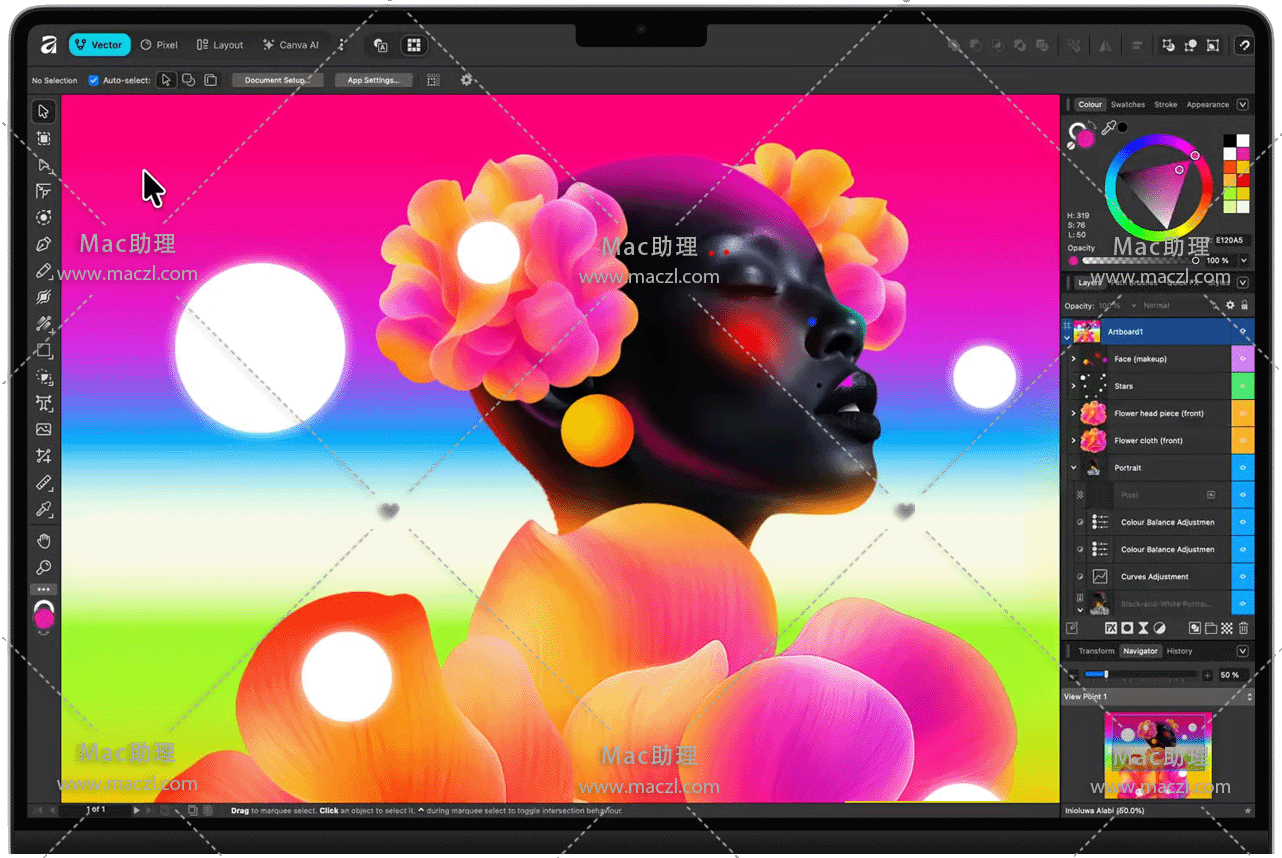1282x858 pixels.
Task: Open layer effects with the FX icon
Action: coord(1110,629)
